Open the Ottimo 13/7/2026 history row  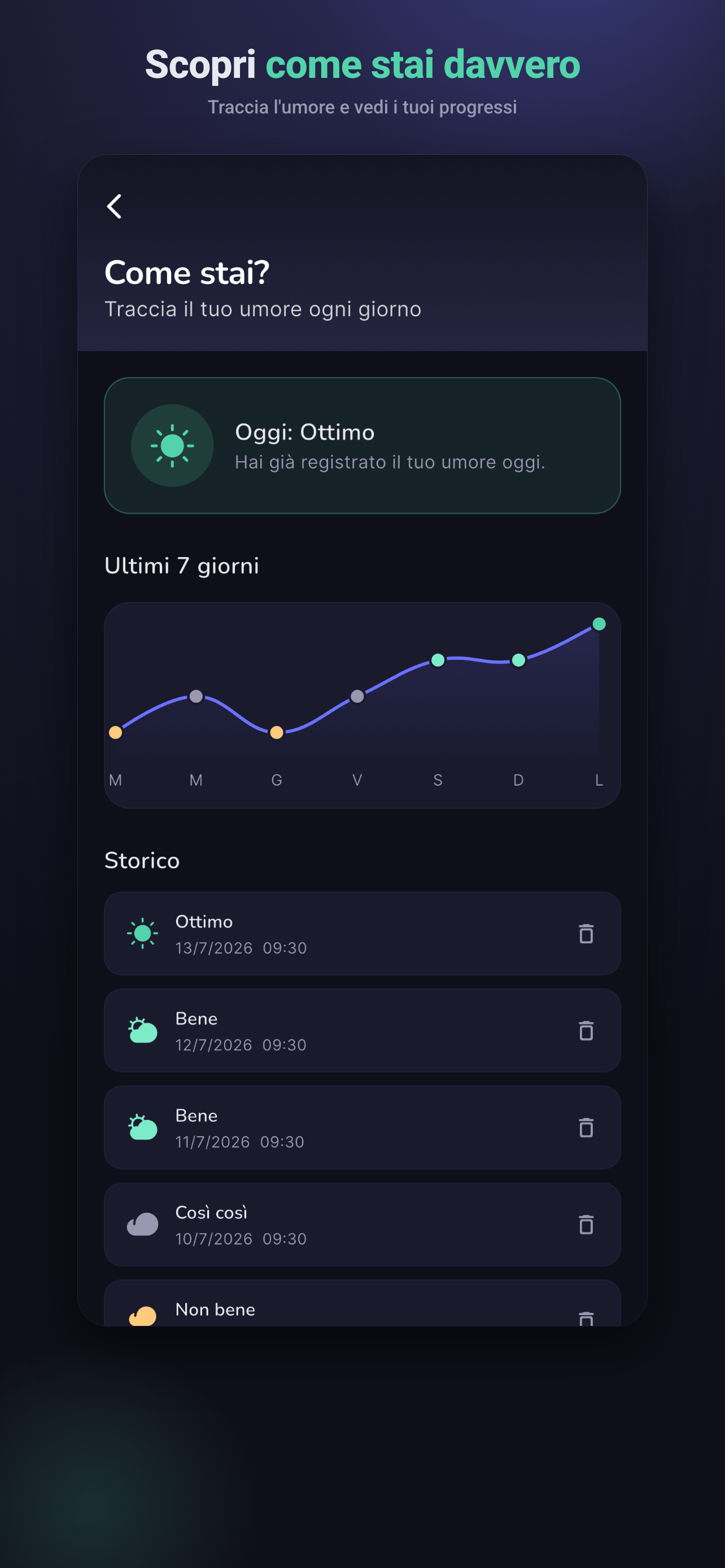tap(362, 933)
